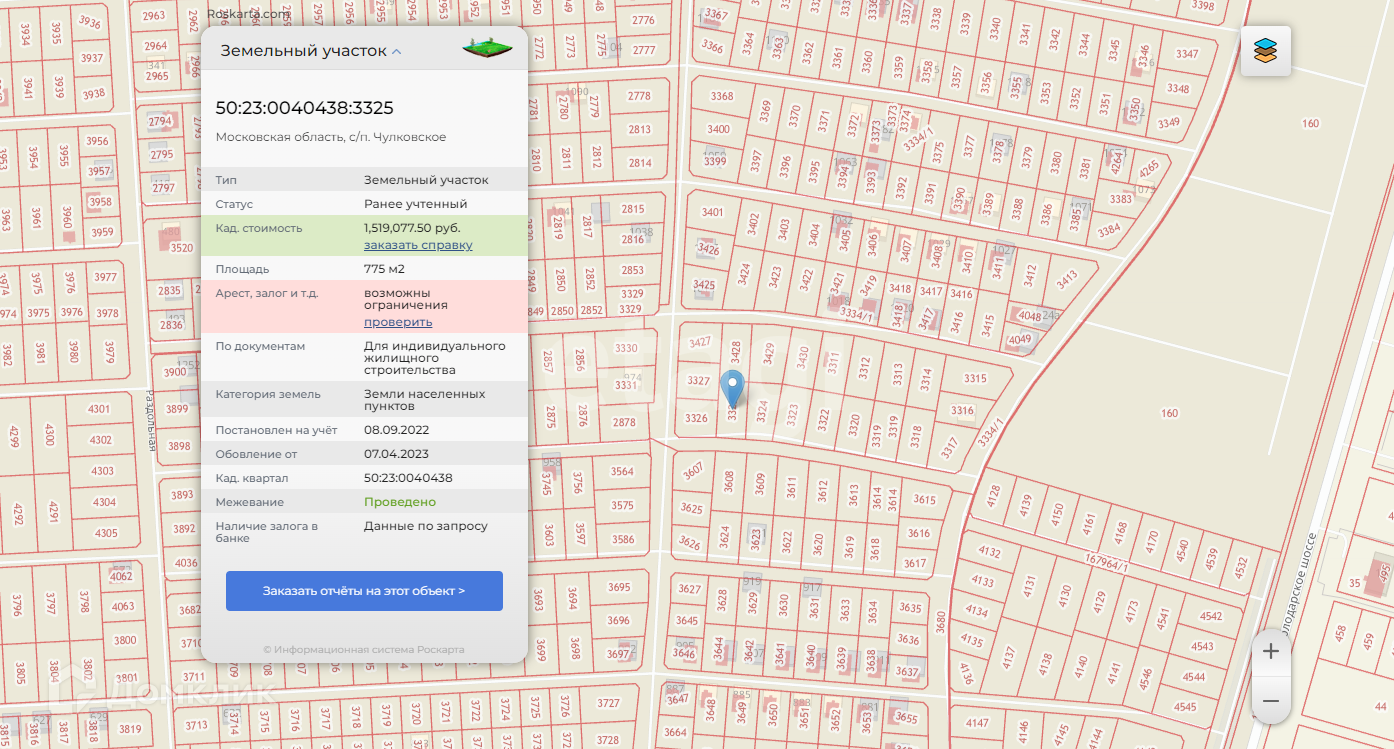1394x749 pixels.
Task: Zoom out with the minus button
Action: coord(1271,701)
